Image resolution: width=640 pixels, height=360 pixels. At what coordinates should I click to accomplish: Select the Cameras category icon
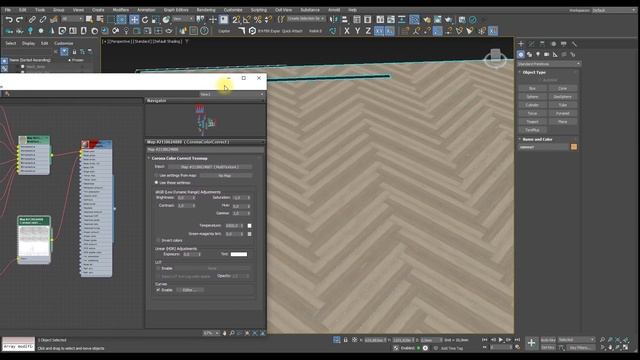tap(547, 54)
